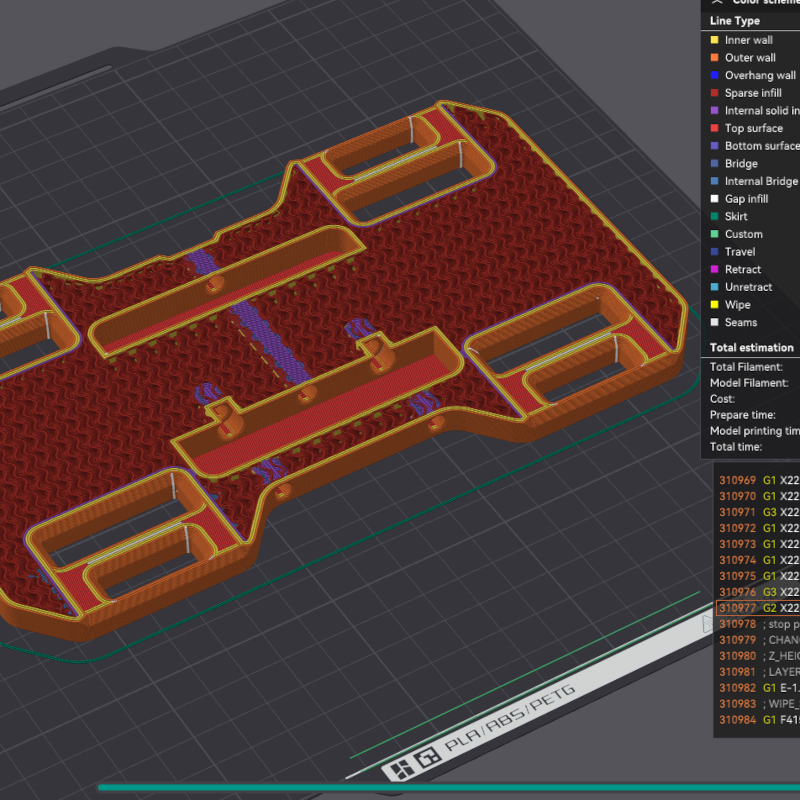This screenshot has width=800, height=800.
Task: Show Travel moves in preview
Action: click(x=740, y=252)
